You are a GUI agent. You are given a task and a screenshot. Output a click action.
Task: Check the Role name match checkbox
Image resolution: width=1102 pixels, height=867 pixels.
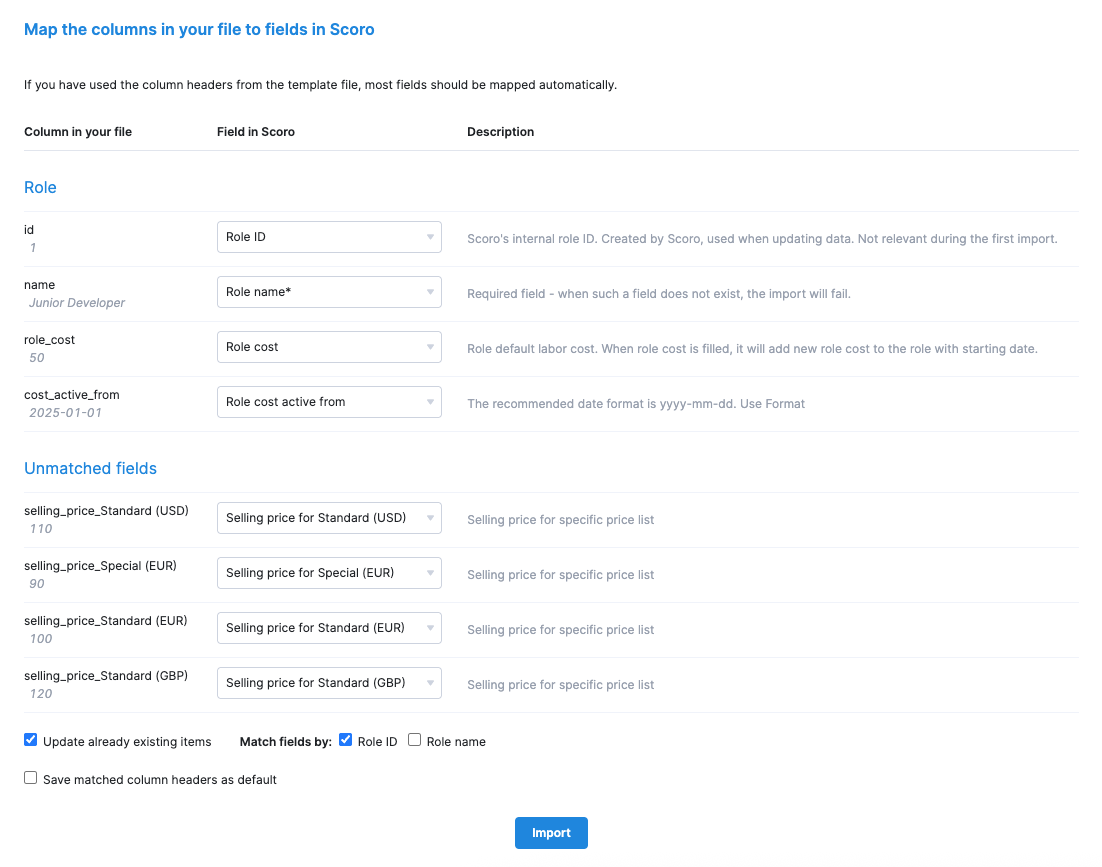(415, 740)
